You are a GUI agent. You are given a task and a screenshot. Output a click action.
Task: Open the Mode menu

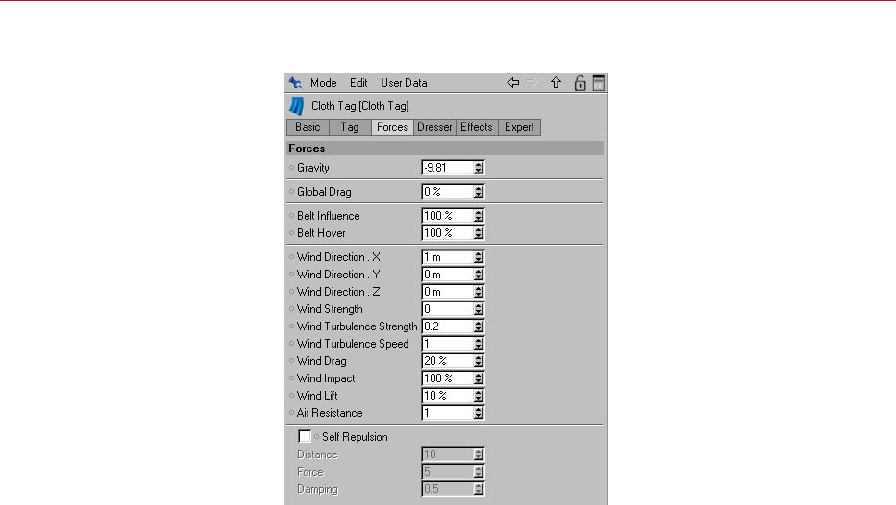coord(323,83)
